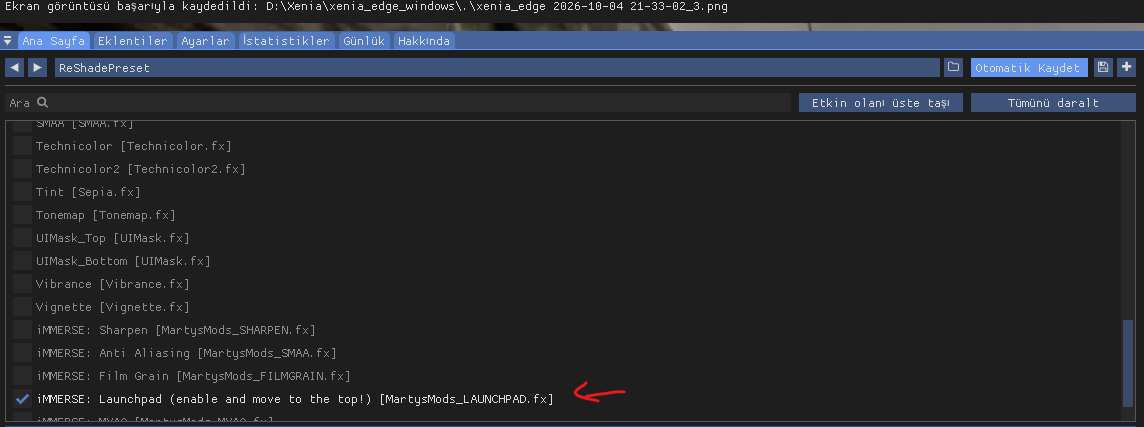Save preset with floppy disk icon
Image resolution: width=1144 pixels, height=427 pixels.
pos(1102,68)
